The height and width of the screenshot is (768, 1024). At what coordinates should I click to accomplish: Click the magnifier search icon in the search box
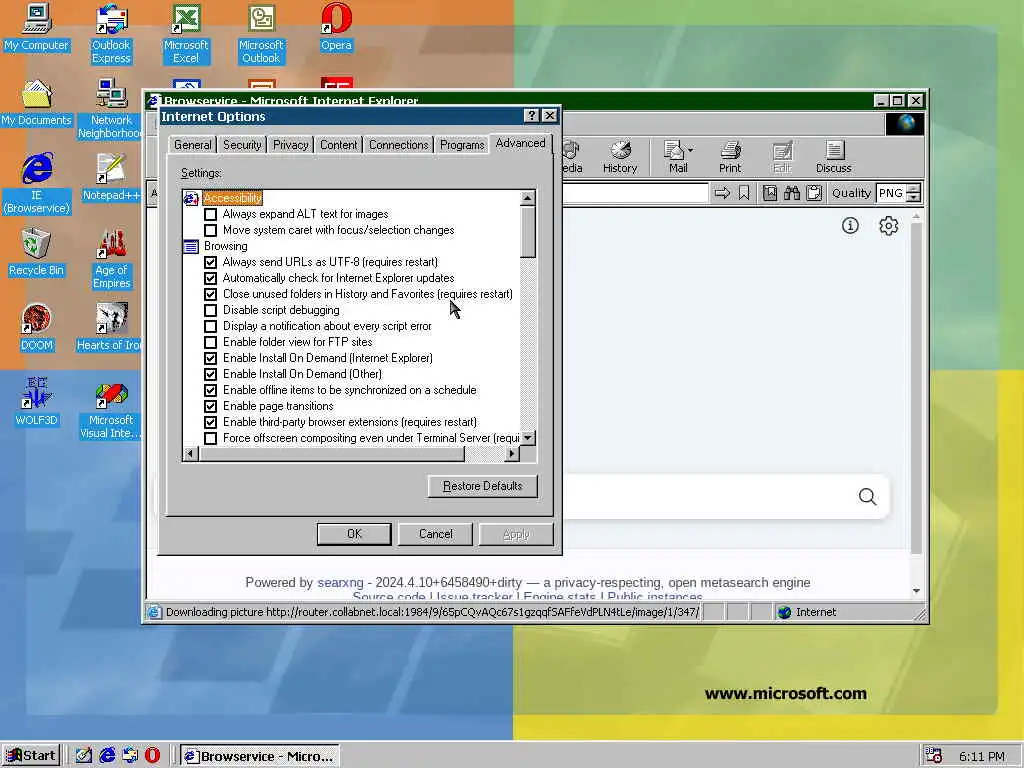867,497
